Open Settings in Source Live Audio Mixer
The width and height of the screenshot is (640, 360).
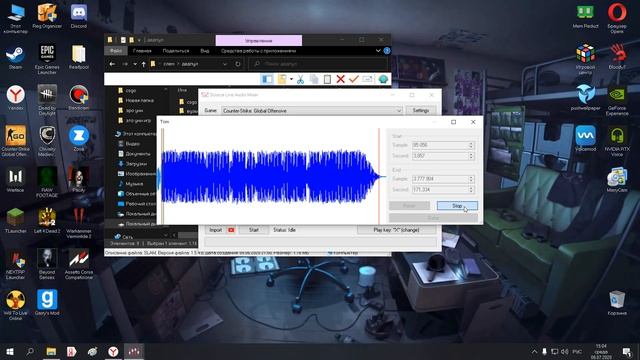(x=420, y=111)
